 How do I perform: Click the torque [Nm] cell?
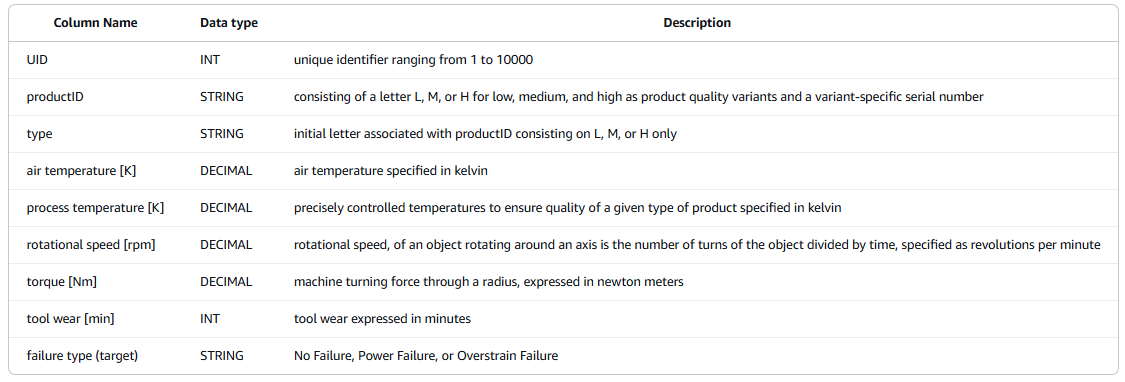point(61,281)
